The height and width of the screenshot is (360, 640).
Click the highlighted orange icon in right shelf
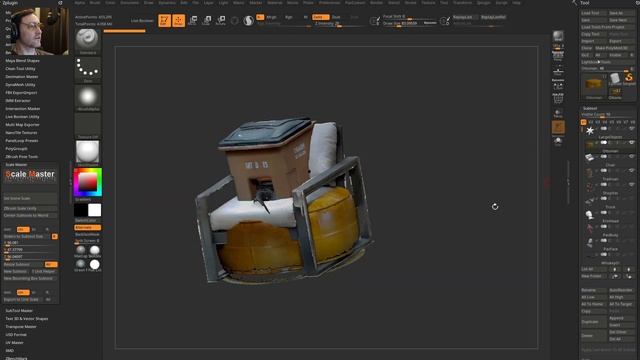pos(558,127)
